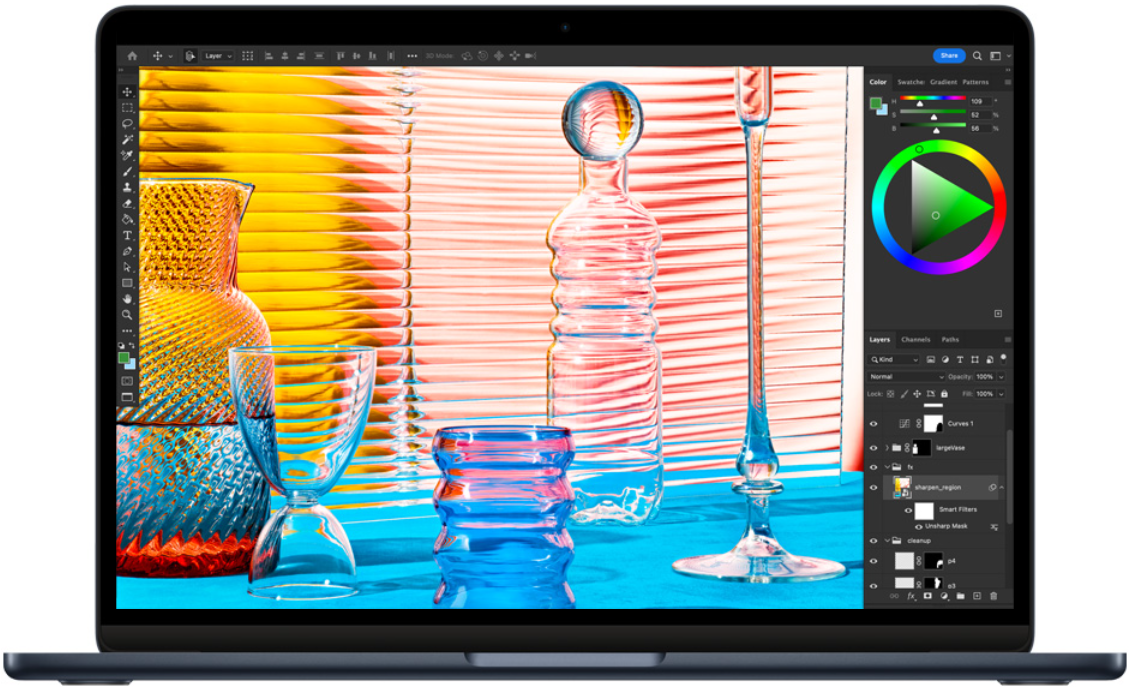Screen dimensions: 1129x690
Task: Change screen mode at toolbox bottom
Action: click(x=127, y=397)
